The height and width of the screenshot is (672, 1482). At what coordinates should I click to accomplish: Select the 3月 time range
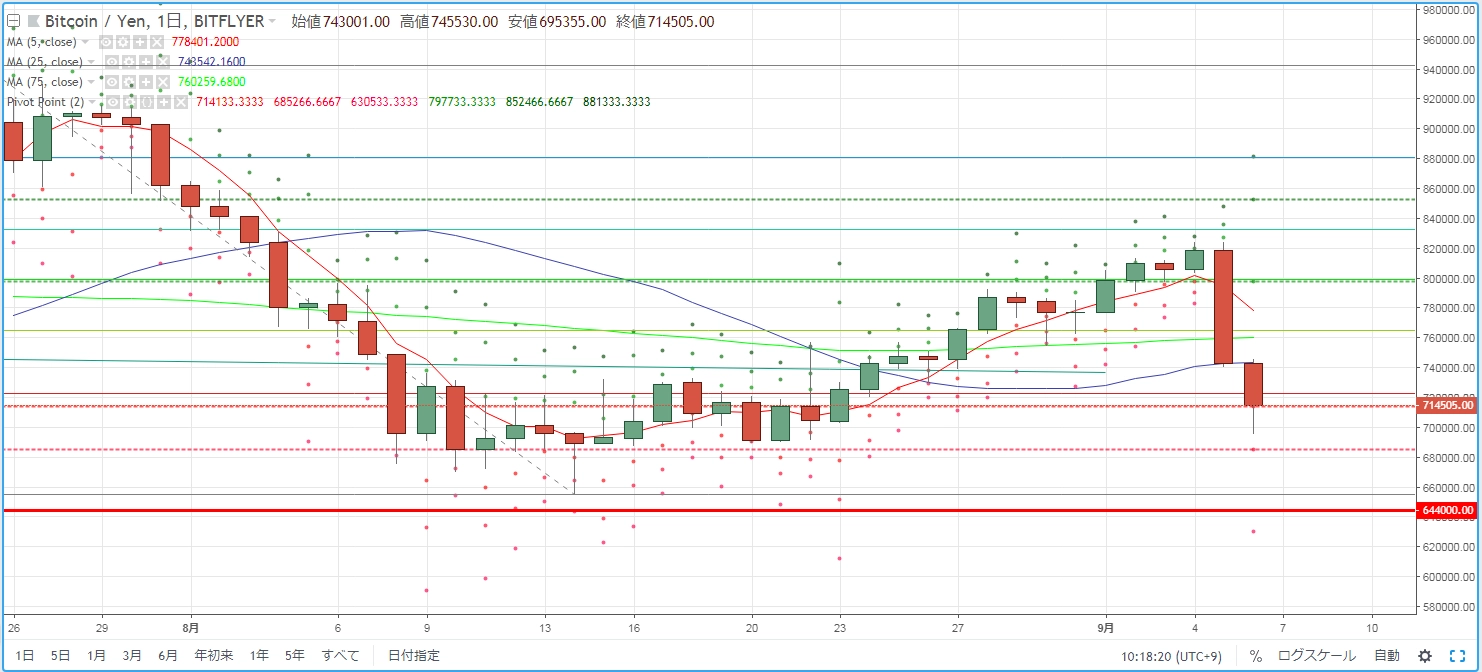tap(132, 656)
